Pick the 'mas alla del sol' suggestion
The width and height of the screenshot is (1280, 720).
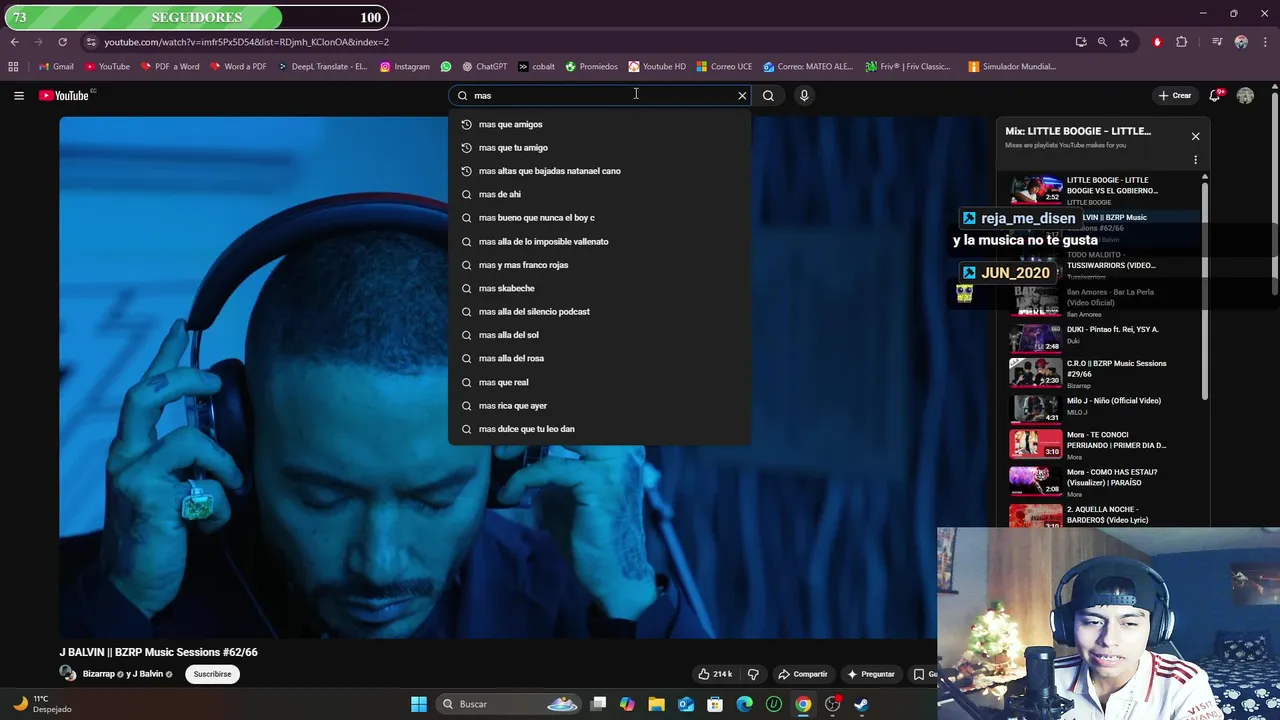[x=600, y=335]
